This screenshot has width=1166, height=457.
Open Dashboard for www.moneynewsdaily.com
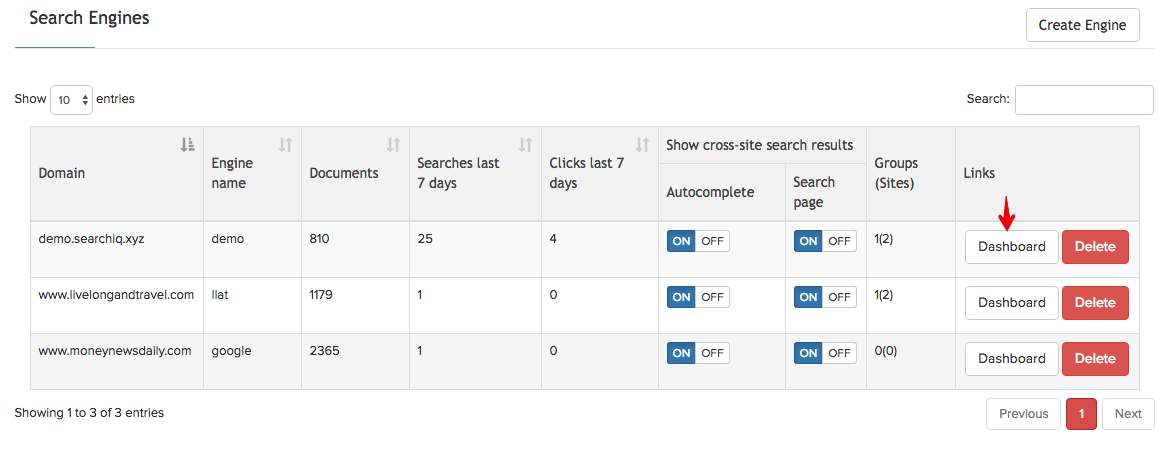[1011, 359]
